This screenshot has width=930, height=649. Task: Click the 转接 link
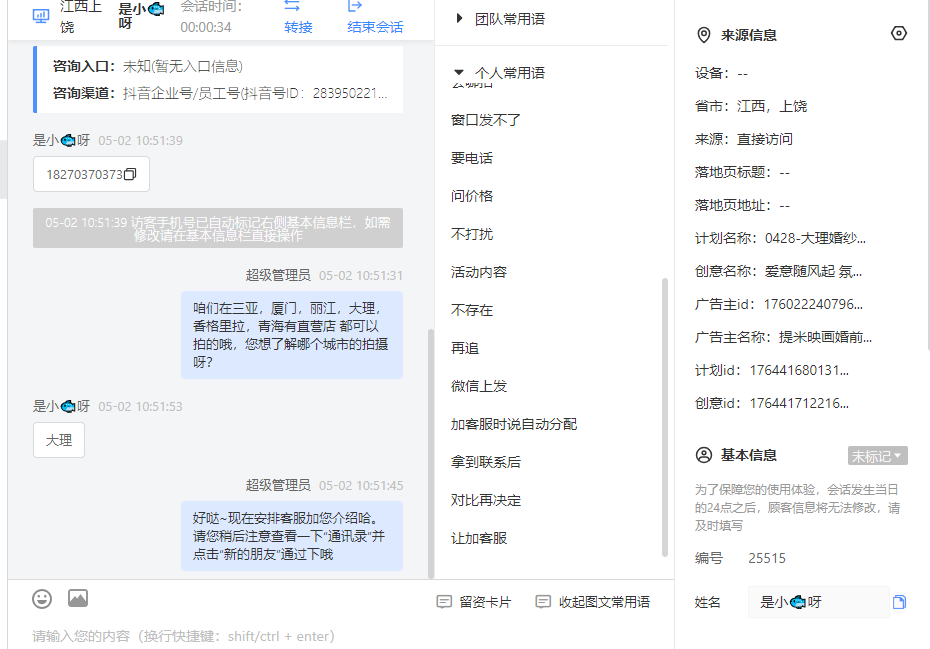click(x=298, y=27)
